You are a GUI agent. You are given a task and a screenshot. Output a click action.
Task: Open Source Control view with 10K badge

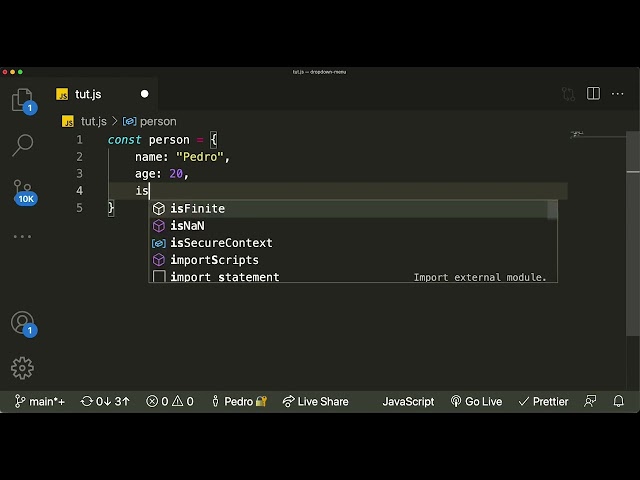[24, 192]
